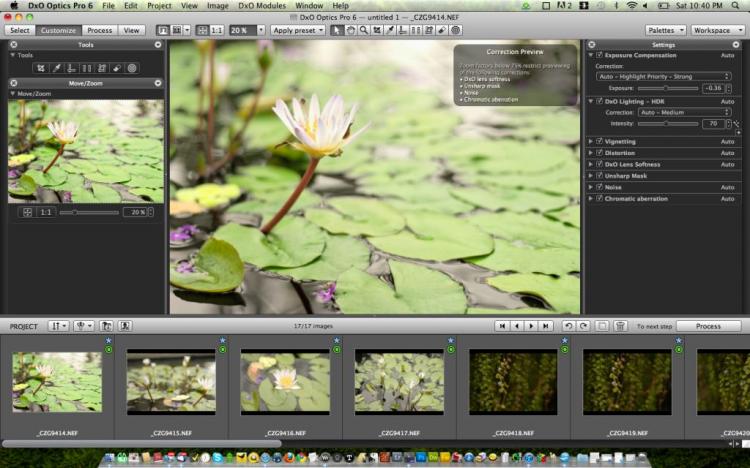Open Exposure Correction mode dropdown
Viewport: 750px width, 468px height.
(x=663, y=76)
